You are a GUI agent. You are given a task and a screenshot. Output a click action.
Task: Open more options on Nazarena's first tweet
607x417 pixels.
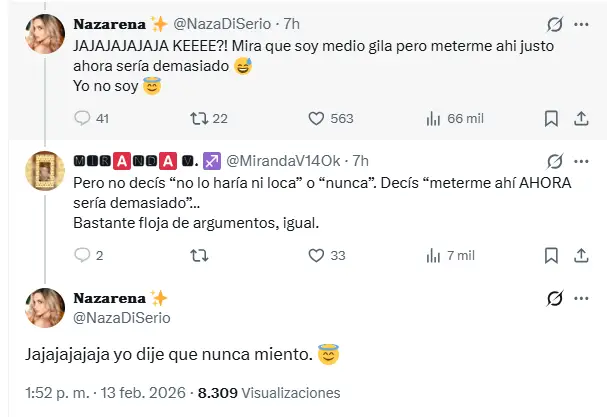(582, 23)
